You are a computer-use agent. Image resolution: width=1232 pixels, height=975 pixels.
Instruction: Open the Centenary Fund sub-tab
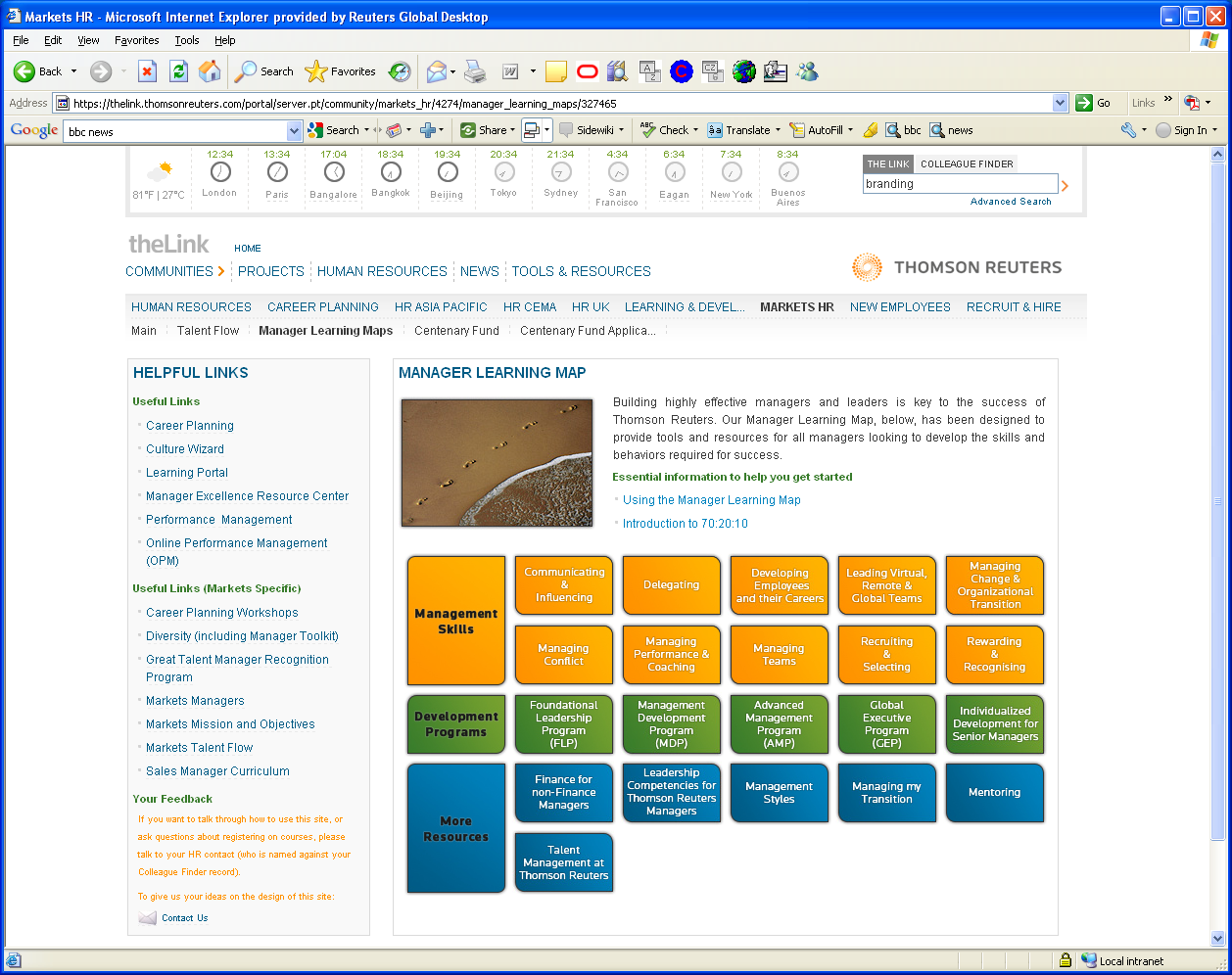click(456, 331)
